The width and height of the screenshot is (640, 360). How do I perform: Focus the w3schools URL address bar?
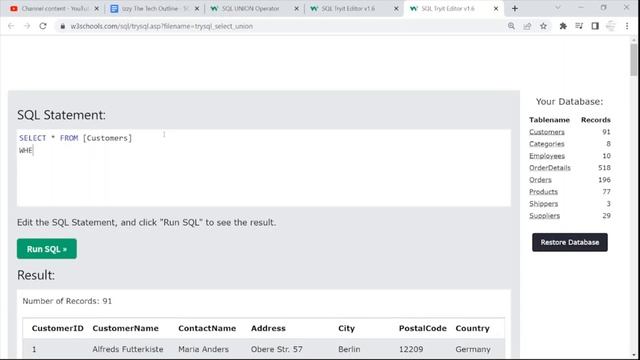point(282,26)
